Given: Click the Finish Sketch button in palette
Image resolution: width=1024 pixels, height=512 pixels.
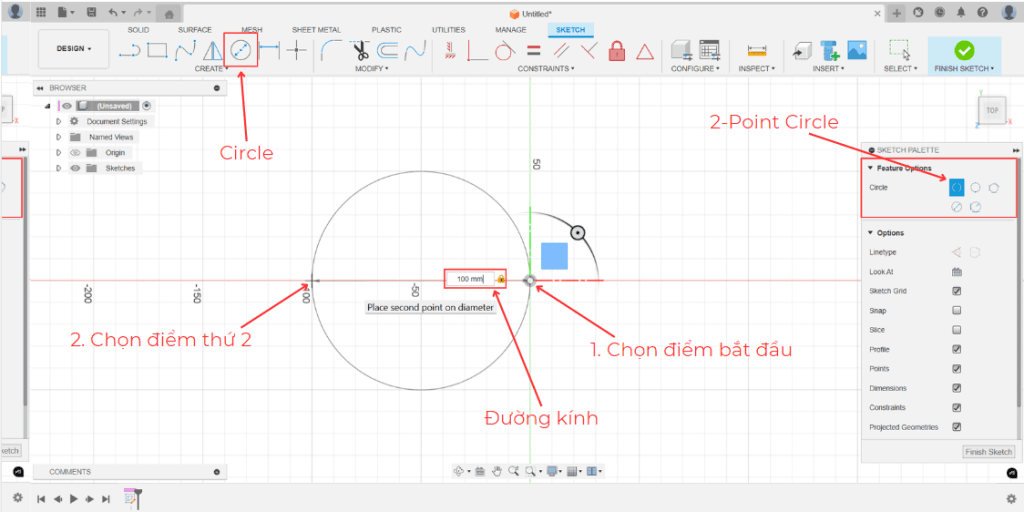Looking at the screenshot, I should (x=988, y=452).
